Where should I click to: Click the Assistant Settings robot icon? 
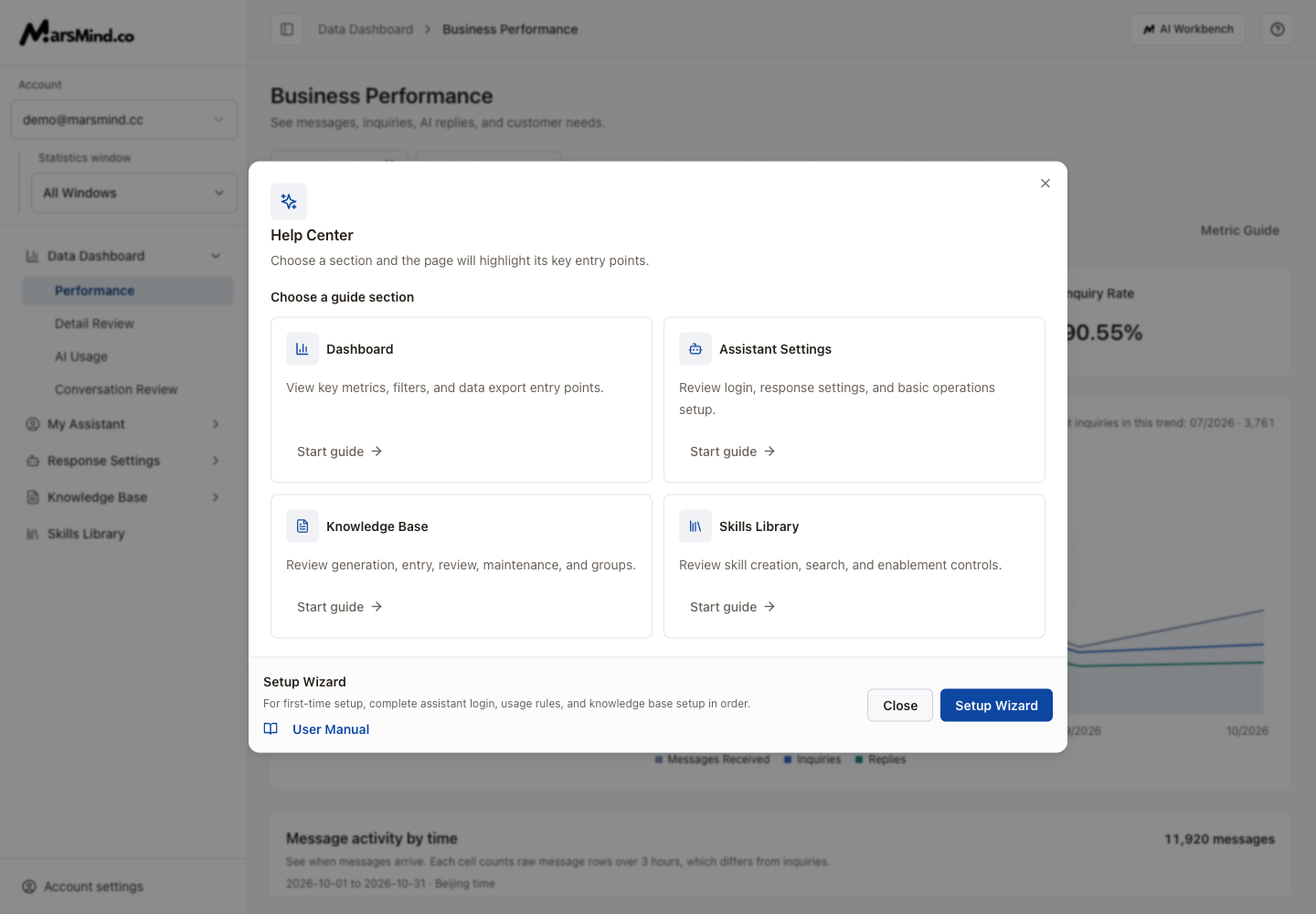tap(695, 349)
